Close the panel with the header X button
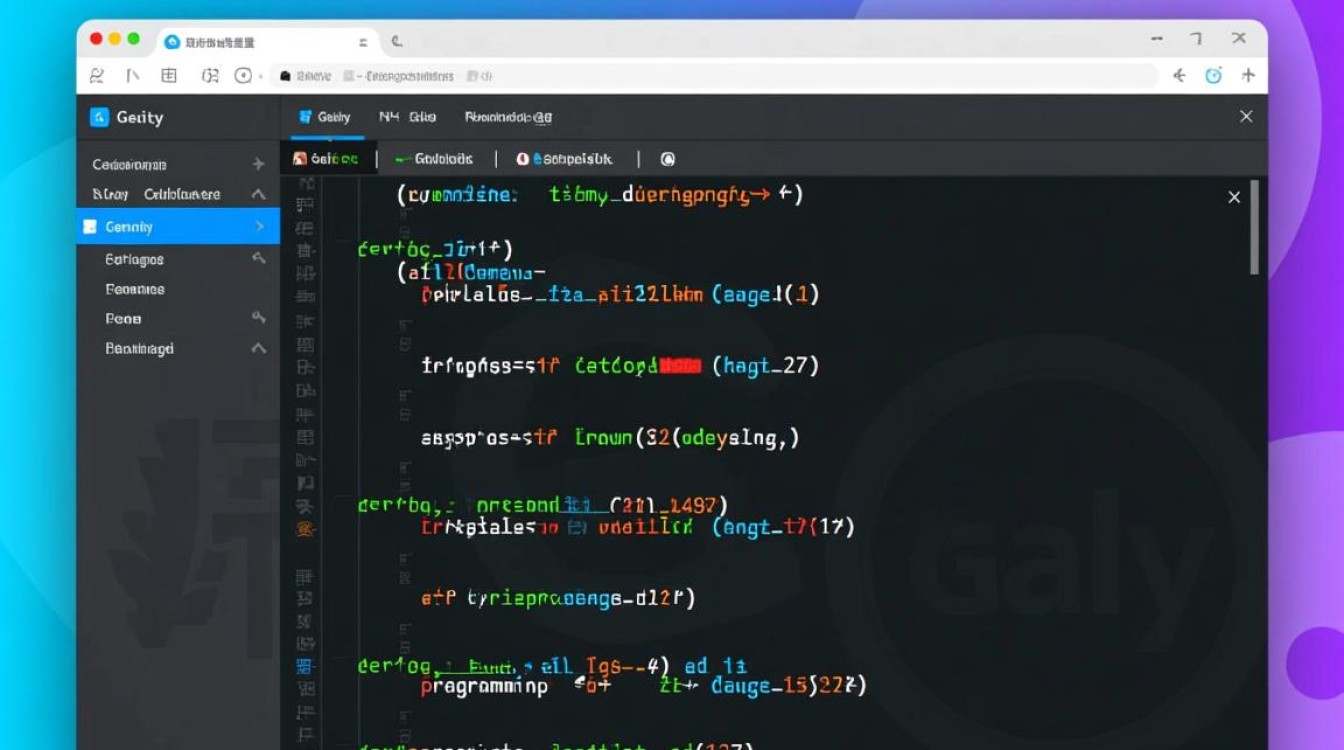 (1246, 117)
